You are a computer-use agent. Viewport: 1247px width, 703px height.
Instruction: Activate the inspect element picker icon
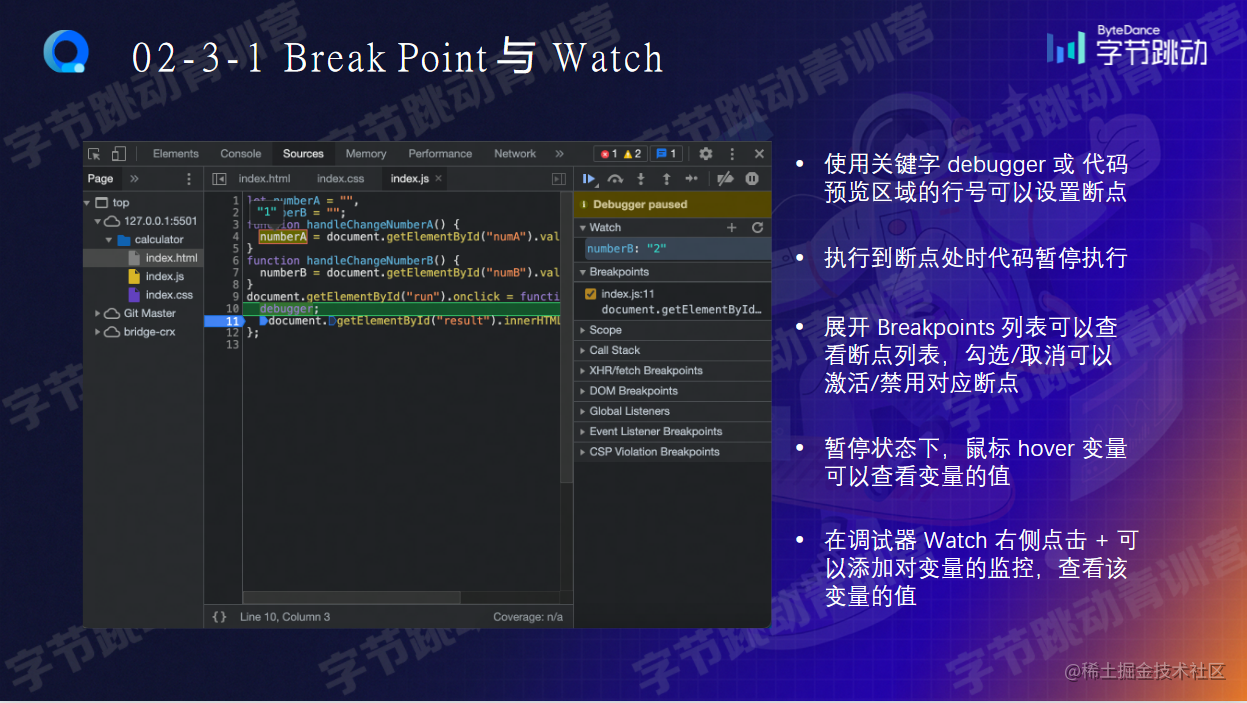tap(94, 154)
